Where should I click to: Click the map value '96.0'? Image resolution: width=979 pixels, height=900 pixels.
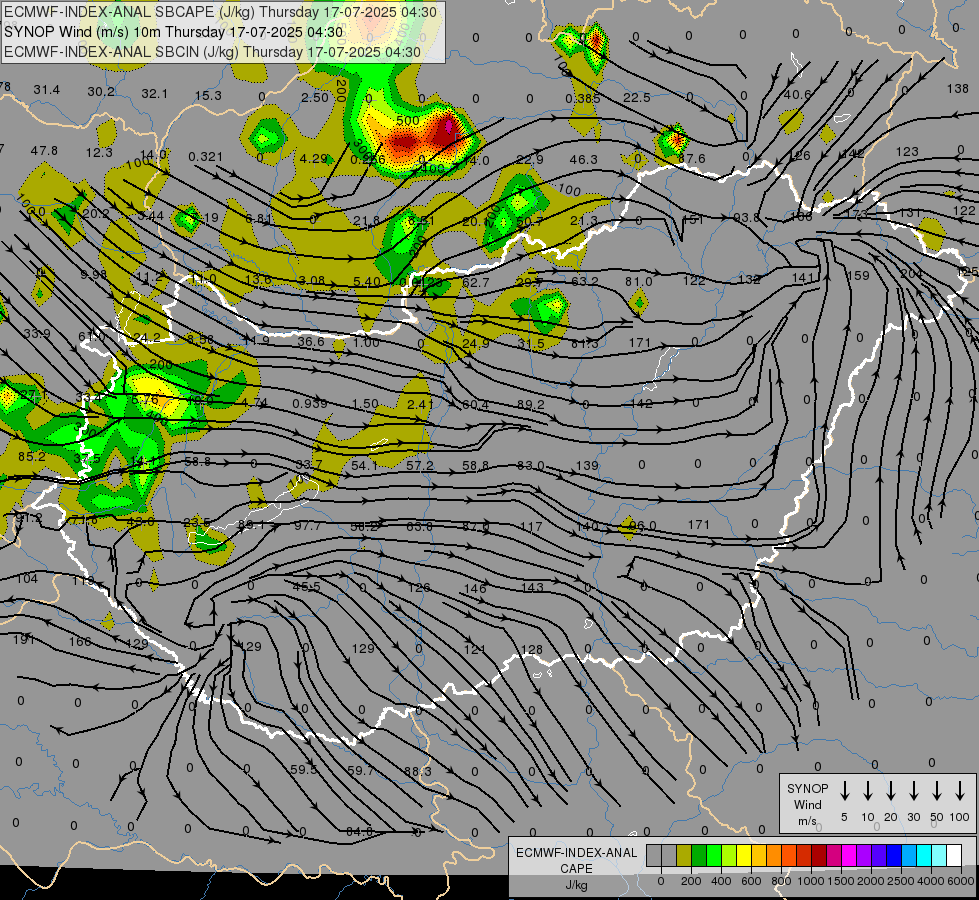pyautogui.click(x=642, y=526)
